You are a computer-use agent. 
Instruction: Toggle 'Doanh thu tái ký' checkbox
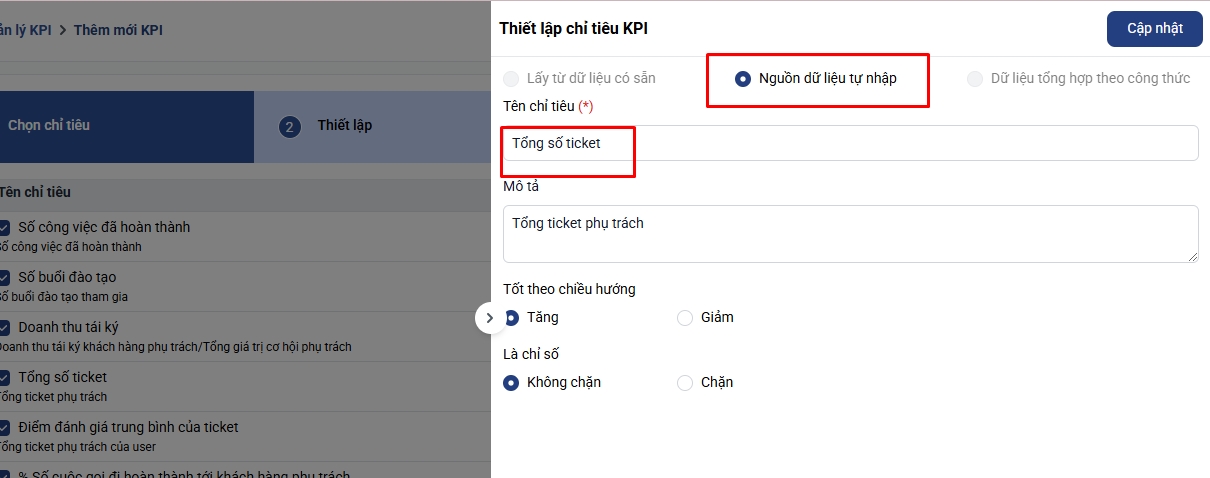pyautogui.click(x=4, y=328)
